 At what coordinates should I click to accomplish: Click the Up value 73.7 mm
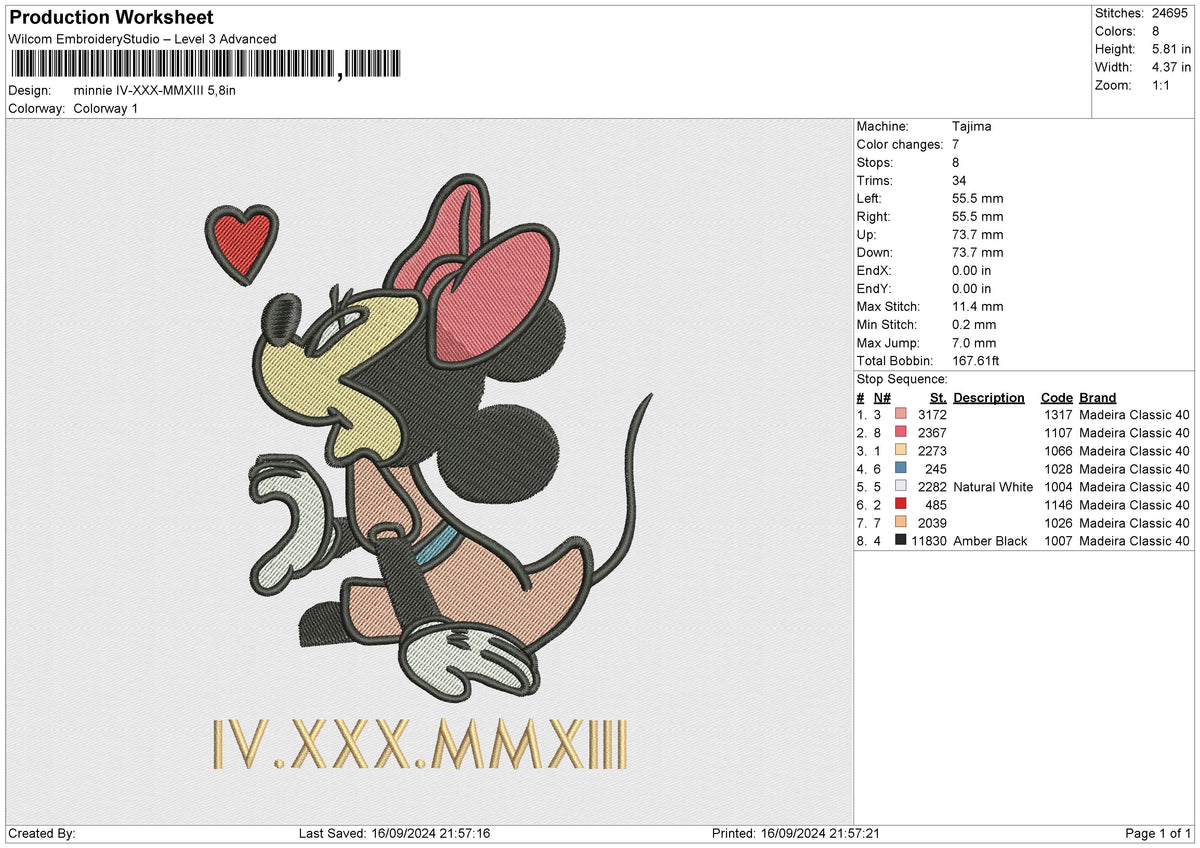pyautogui.click(x=977, y=235)
